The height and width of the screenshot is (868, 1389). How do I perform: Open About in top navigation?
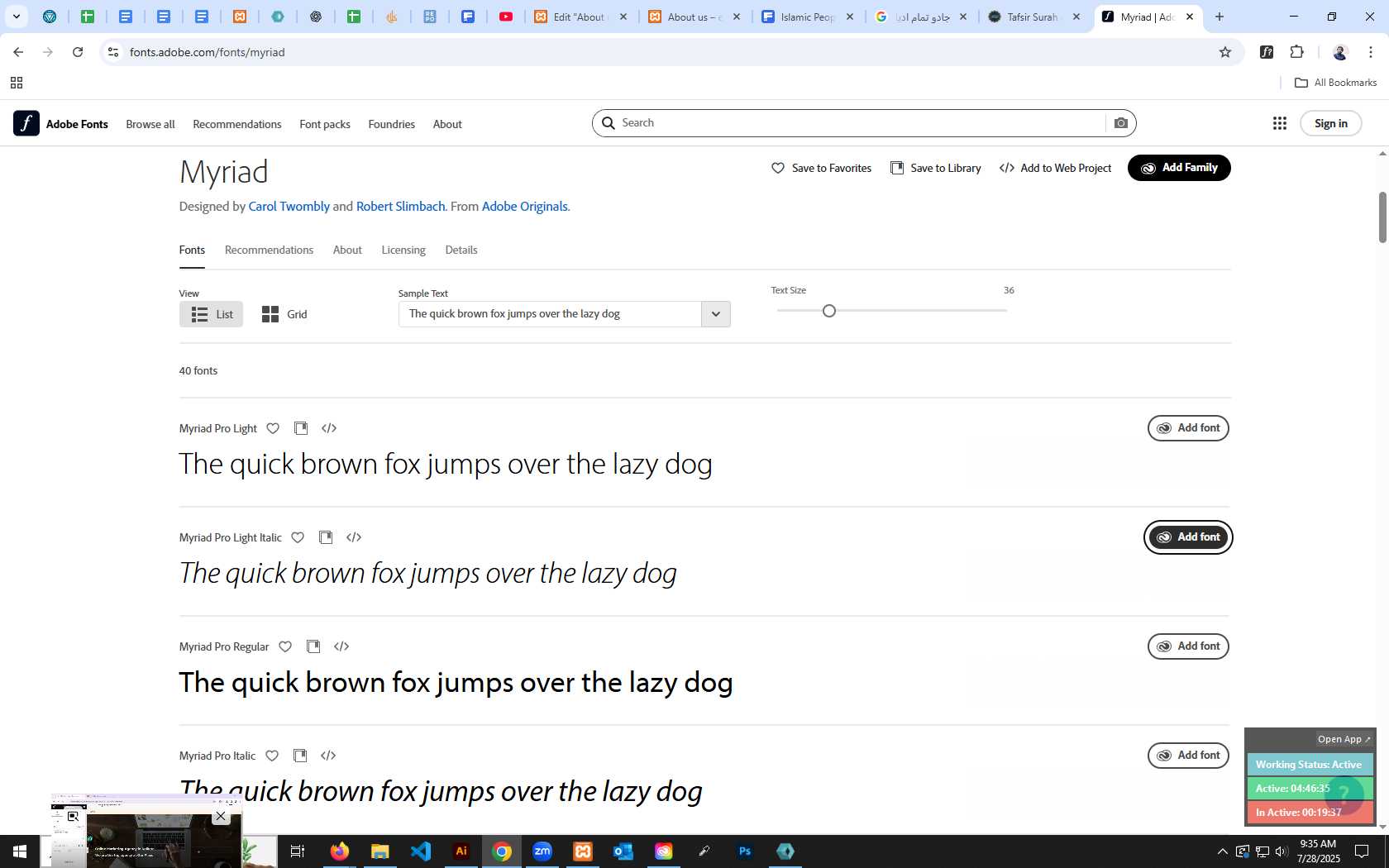(x=447, y=124)
